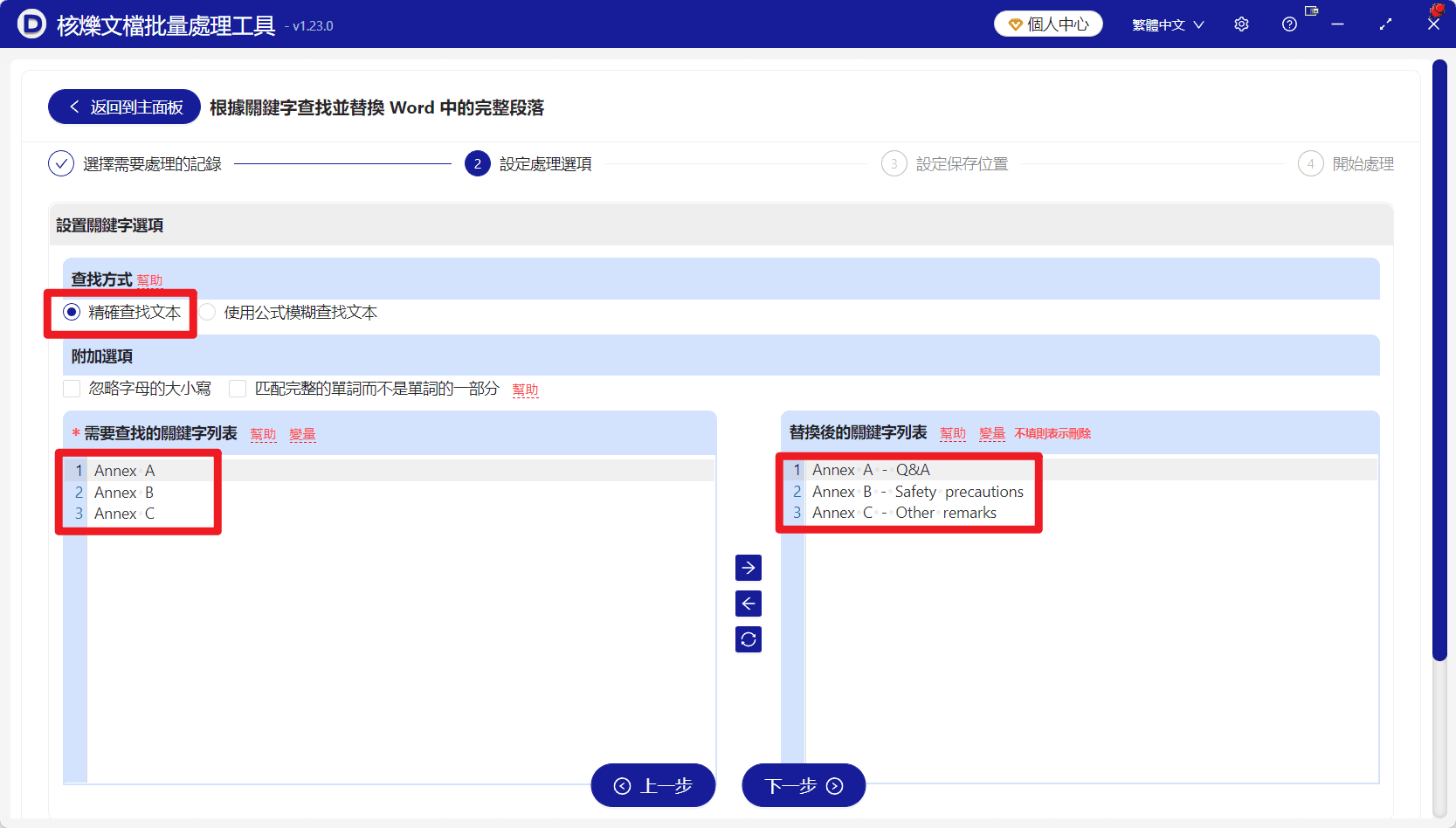
Task: Open 幫助 link for 替換後的關鍵字列表
Action: [953, 433]
